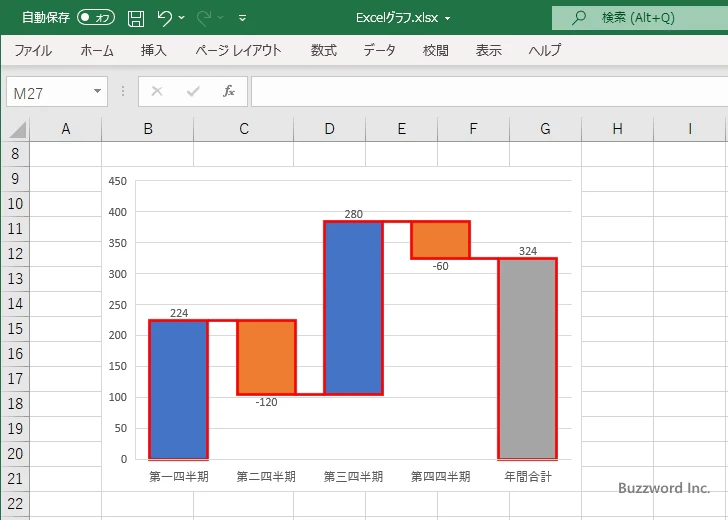The width and height of the screenshot is (728, 520).
Task: Switch to the 表示 tab
Action: [488, 50]
